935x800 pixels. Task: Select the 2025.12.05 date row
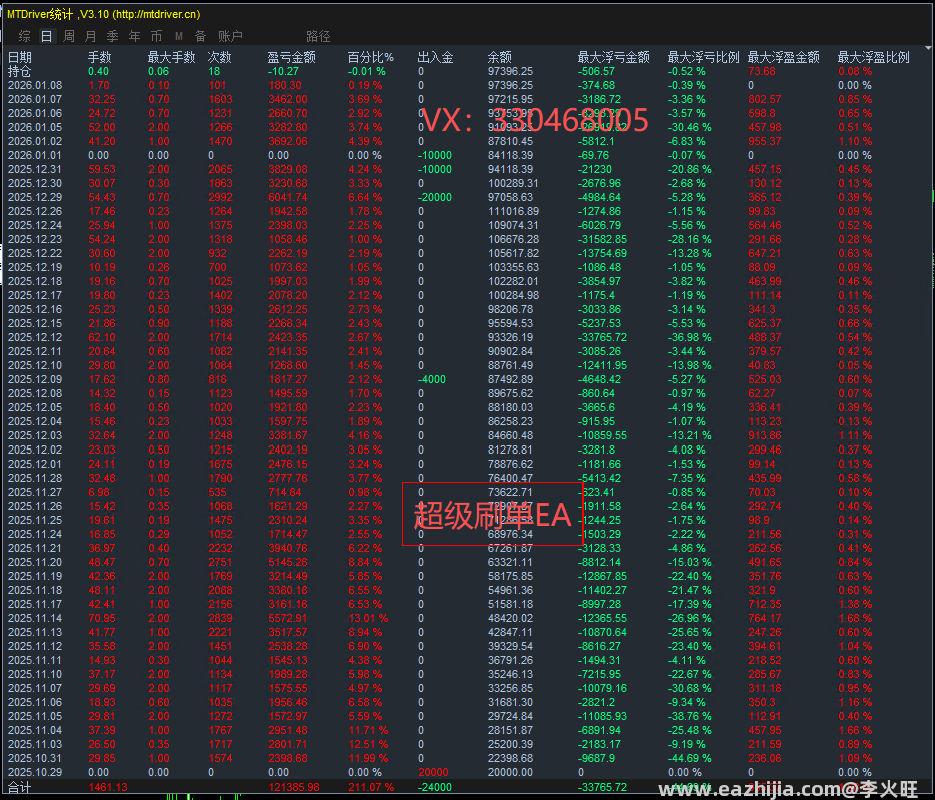tap(35, 408)
